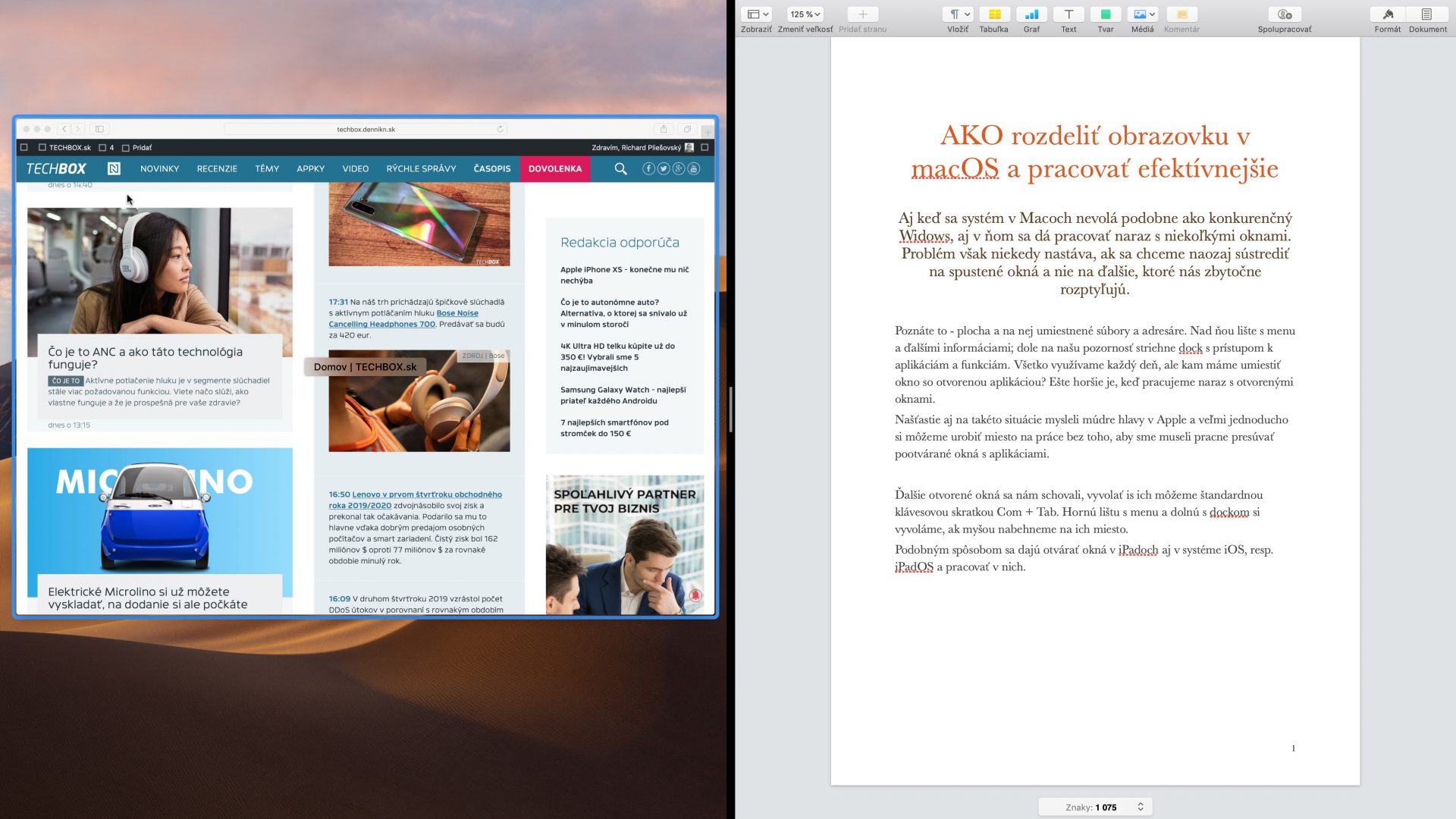Viewport: 1456px width, 819px height.
Task: Open the VIDEO menu item
Action: (x=355, y=168)
